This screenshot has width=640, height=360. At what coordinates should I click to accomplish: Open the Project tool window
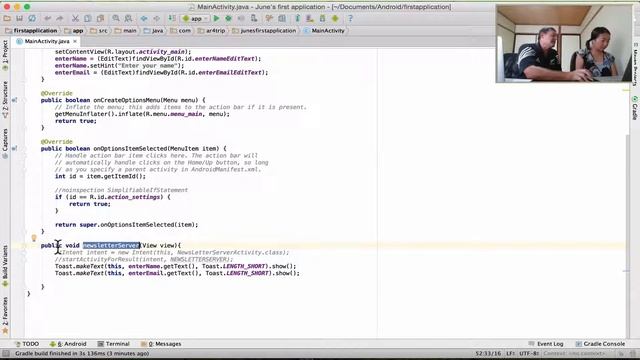pos(5,56)
